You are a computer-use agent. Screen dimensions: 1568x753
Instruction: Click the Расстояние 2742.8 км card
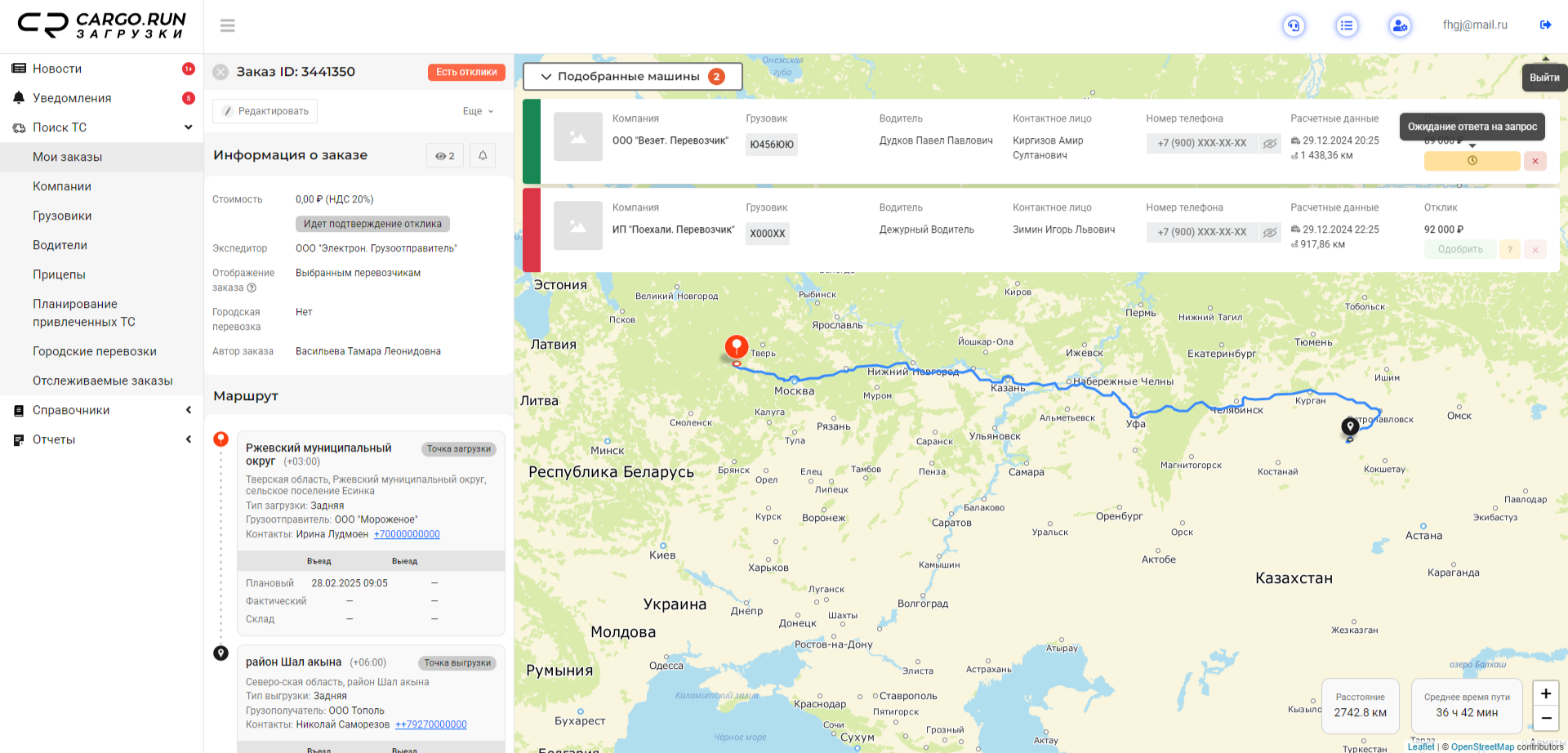(x=1361, y=706)
